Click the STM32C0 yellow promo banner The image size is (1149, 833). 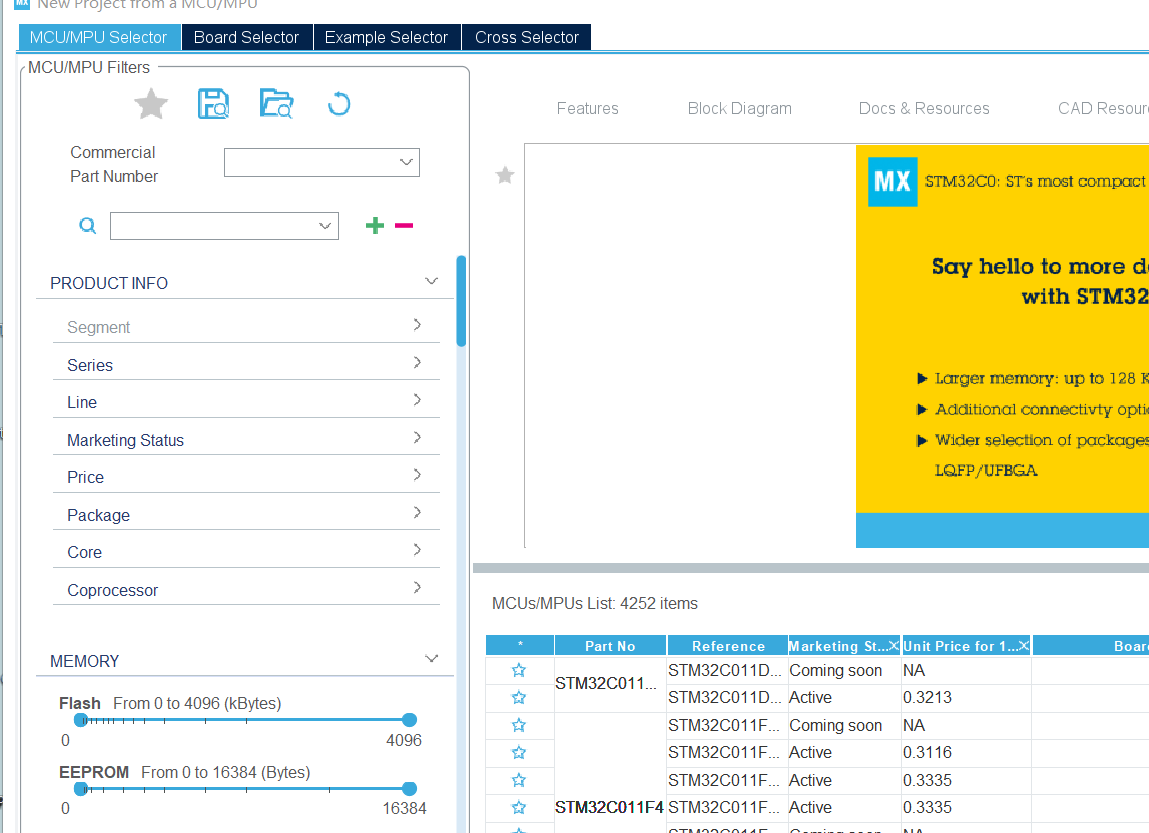[1002, 346]
